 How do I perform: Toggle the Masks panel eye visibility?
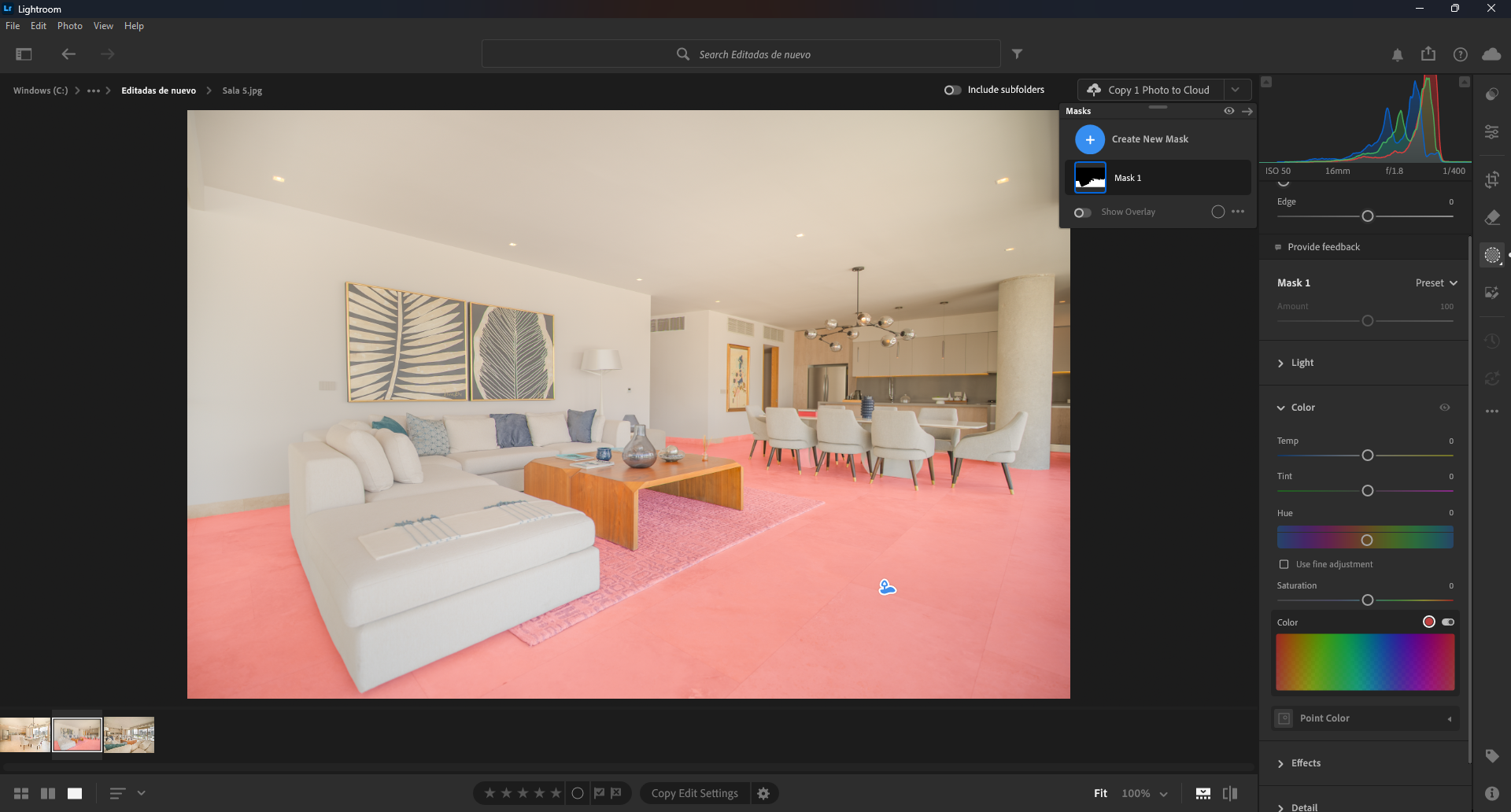point(1229,111)
